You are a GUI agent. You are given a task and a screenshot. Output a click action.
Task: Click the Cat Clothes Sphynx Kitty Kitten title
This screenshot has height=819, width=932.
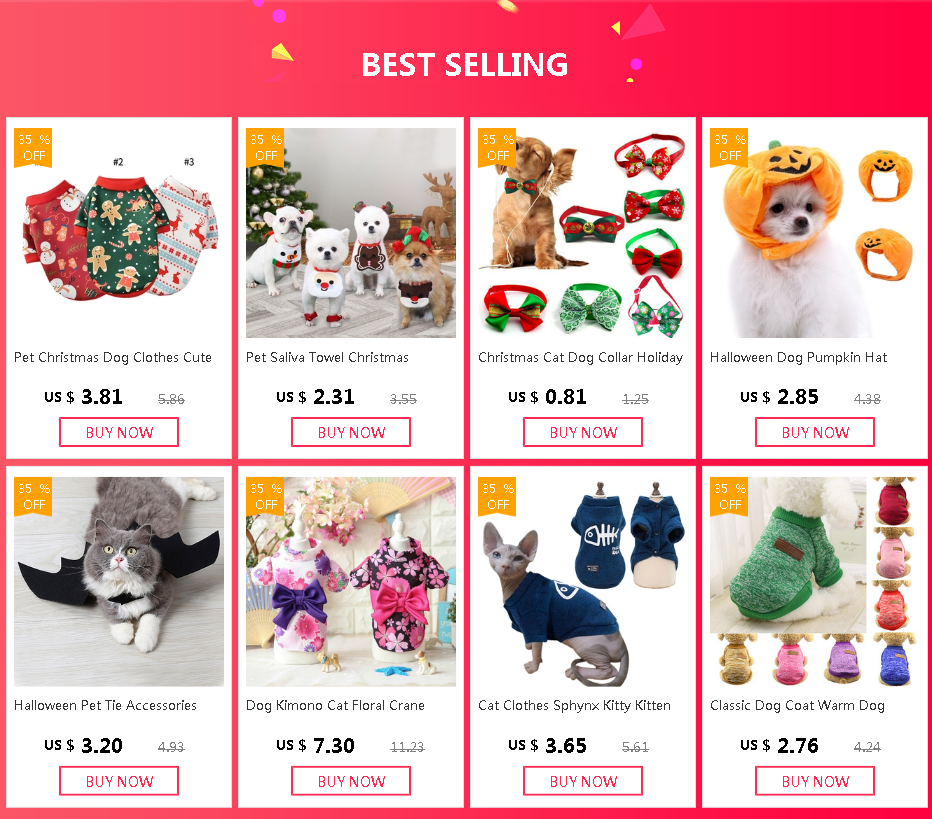point(574,705)
